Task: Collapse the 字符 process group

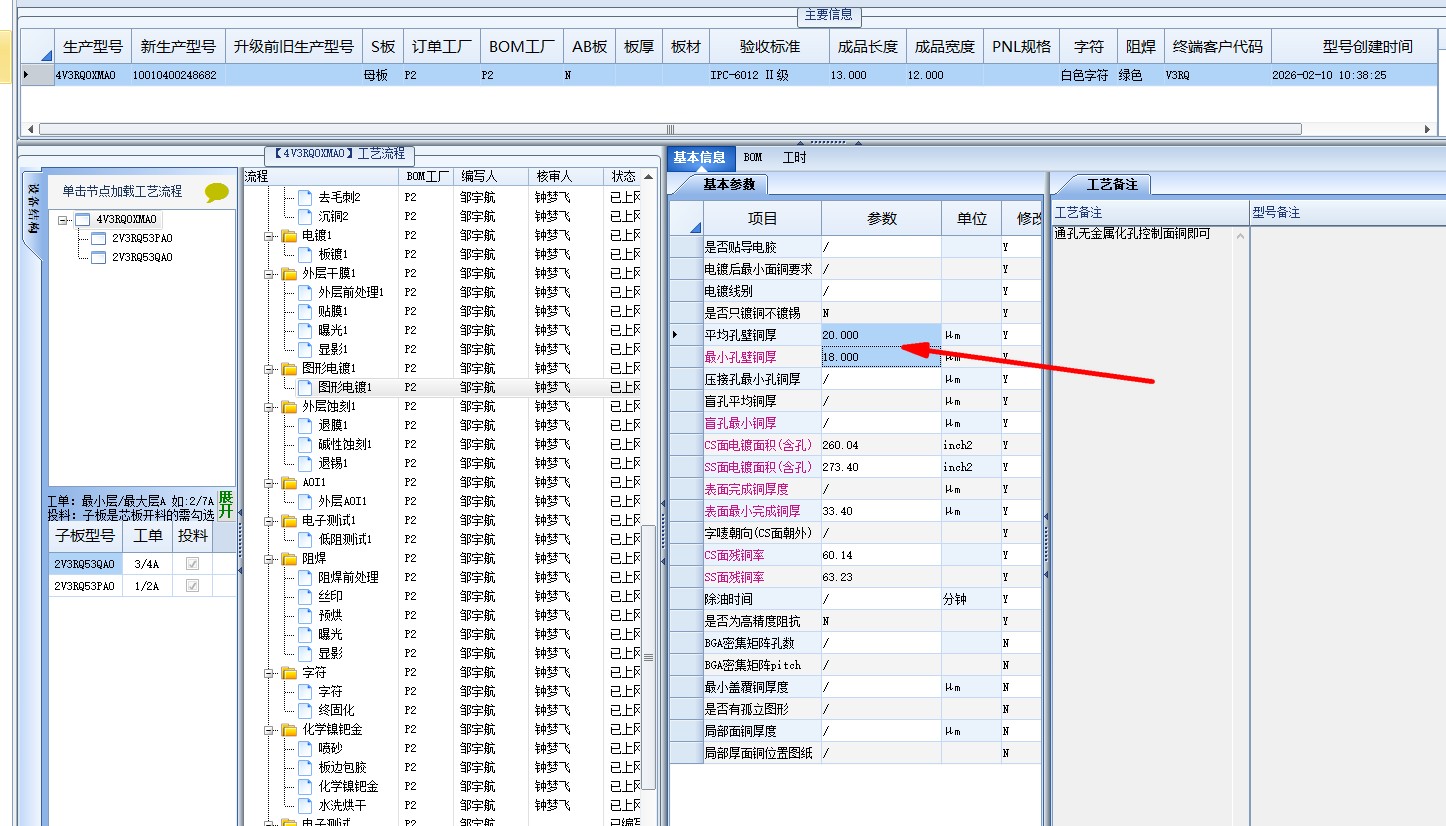Action: click(270, 672)
